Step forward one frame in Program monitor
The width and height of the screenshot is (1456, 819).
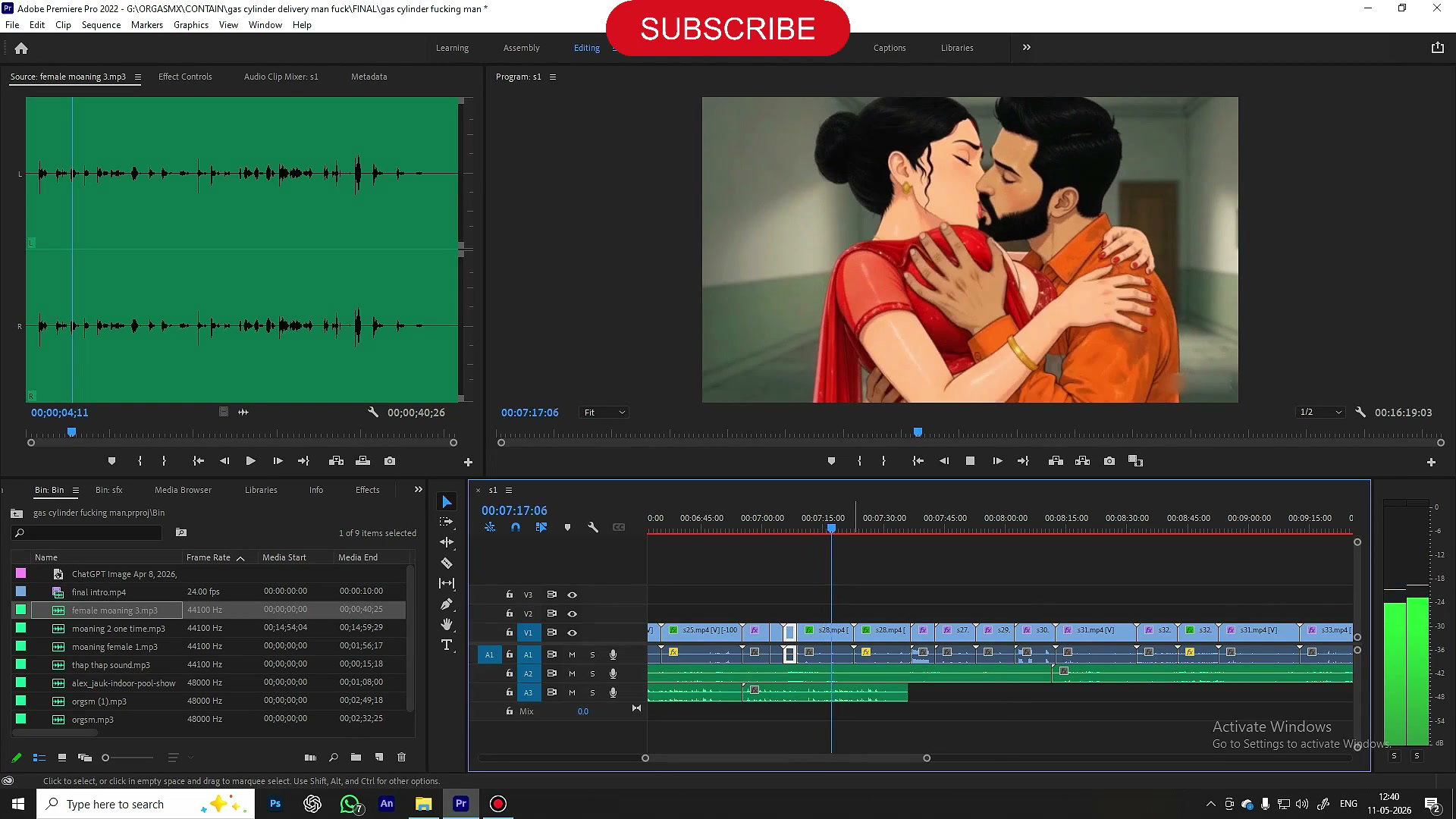click(x=996, y=461)
